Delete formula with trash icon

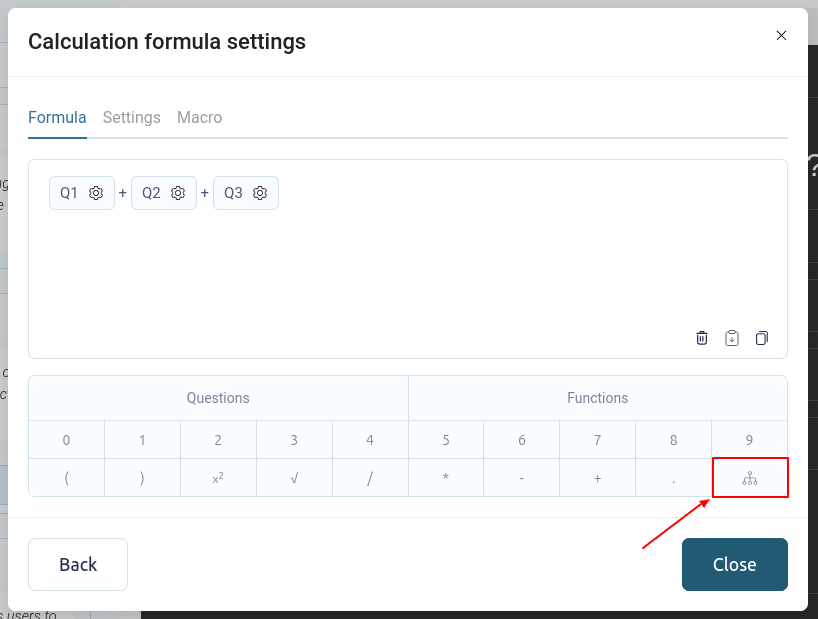coord(702,338)
